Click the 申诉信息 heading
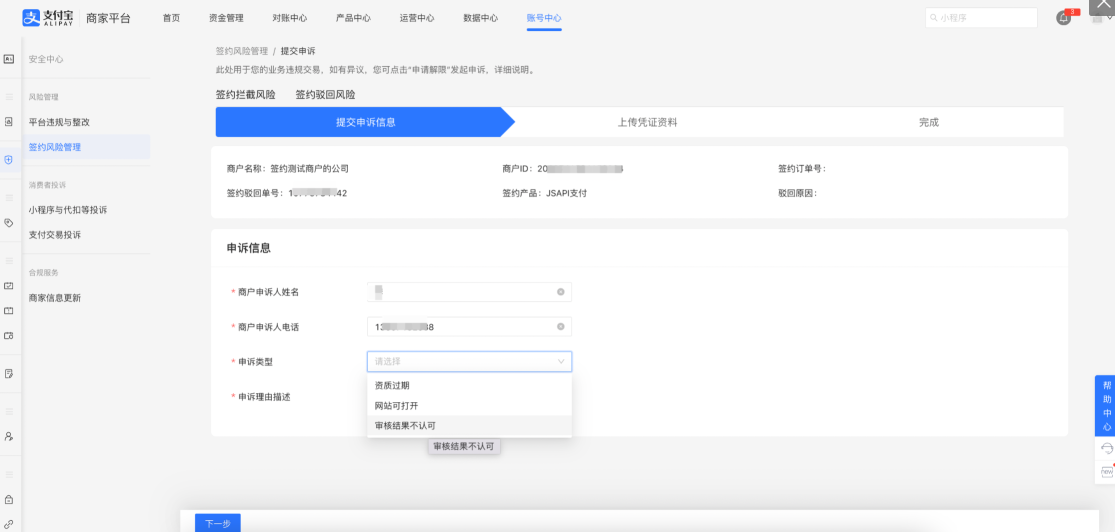This screenshot has width=1115, height=532. [x=248, y=248]
